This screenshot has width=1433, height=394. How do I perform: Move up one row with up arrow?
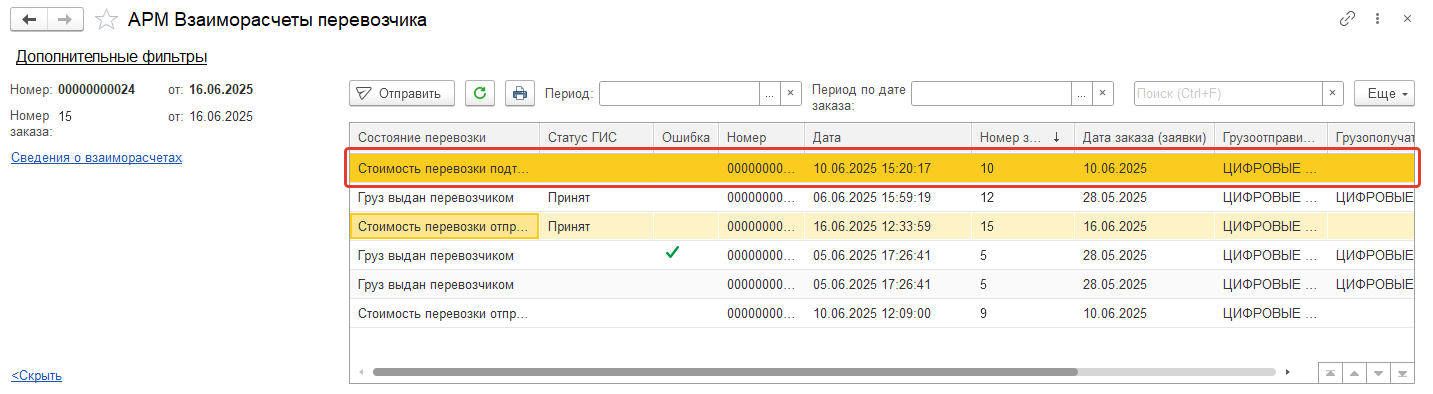(1354, 372)
